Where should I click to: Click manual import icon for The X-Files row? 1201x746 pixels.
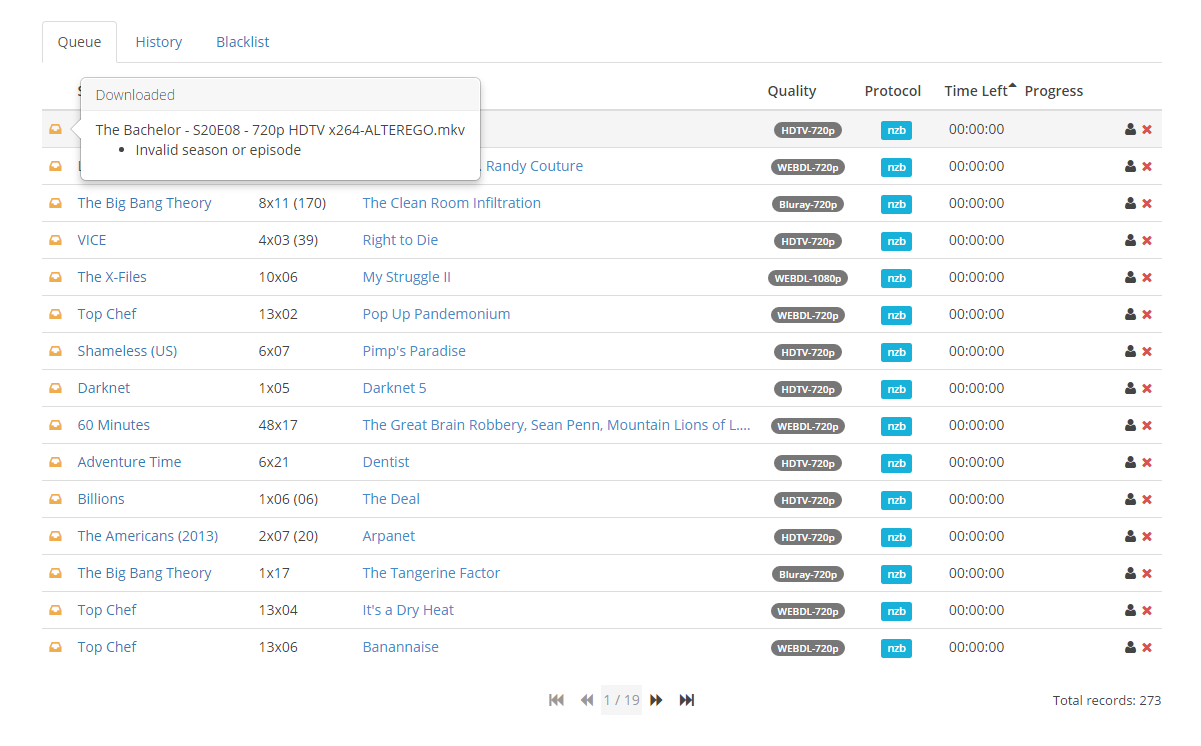[1130, 278]
